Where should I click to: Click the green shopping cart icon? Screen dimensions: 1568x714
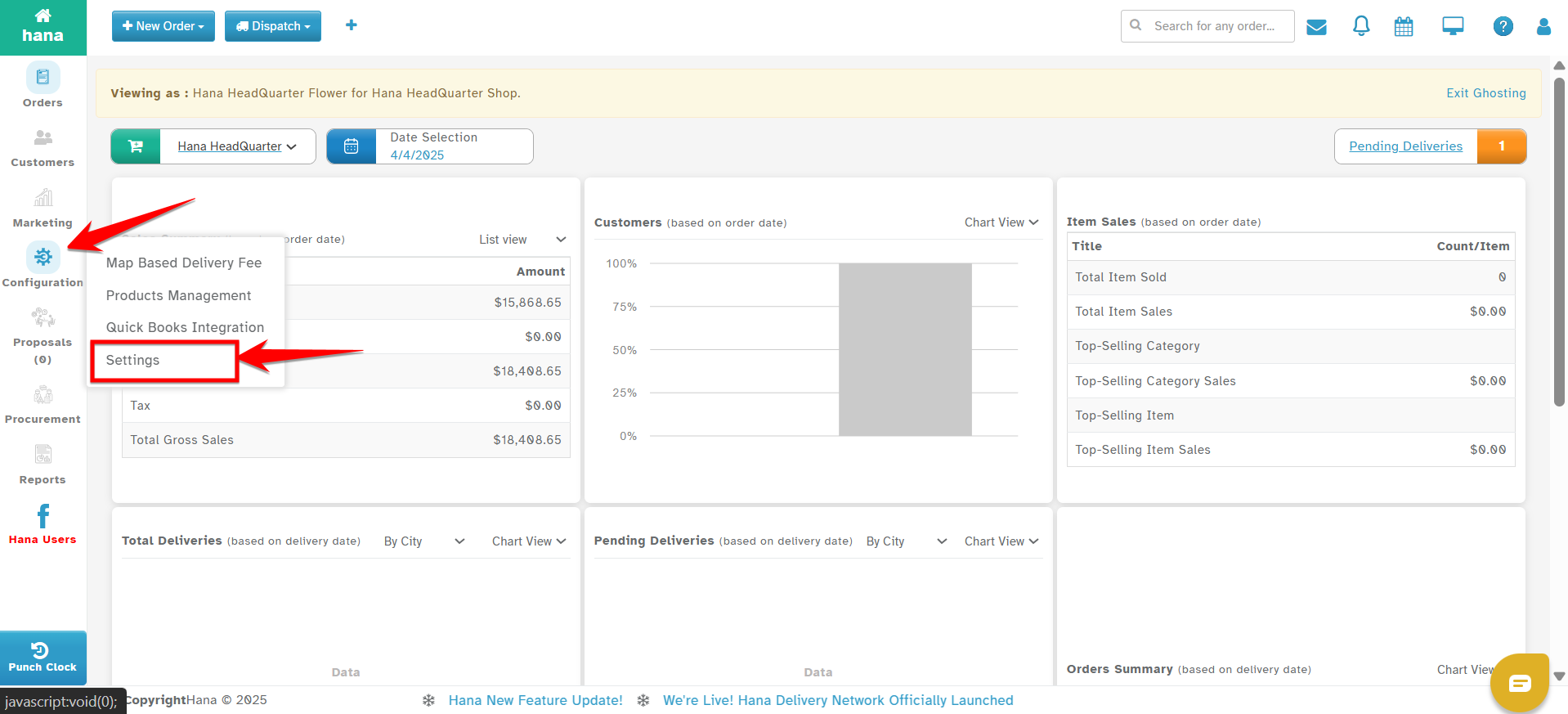(x=136, y=146)
